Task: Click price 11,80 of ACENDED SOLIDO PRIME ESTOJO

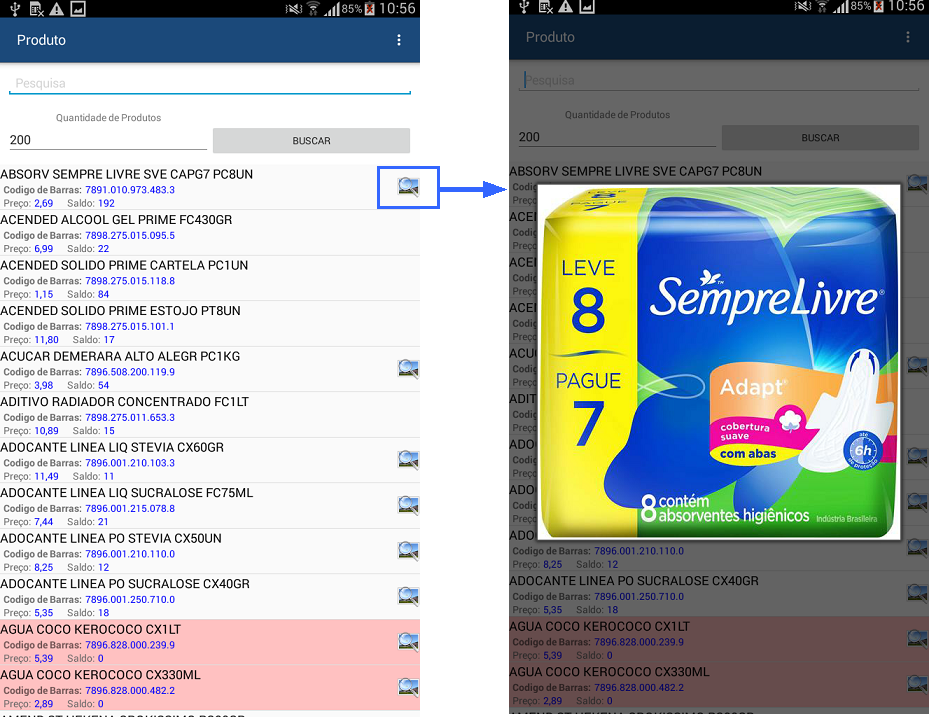Action: pyautogui.click(x=46, y=340)
